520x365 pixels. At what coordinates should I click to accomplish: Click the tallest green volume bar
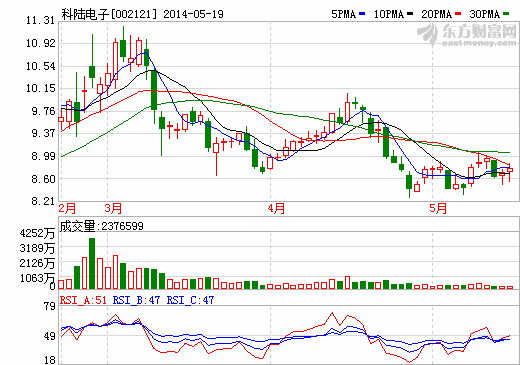click(92, 263)
